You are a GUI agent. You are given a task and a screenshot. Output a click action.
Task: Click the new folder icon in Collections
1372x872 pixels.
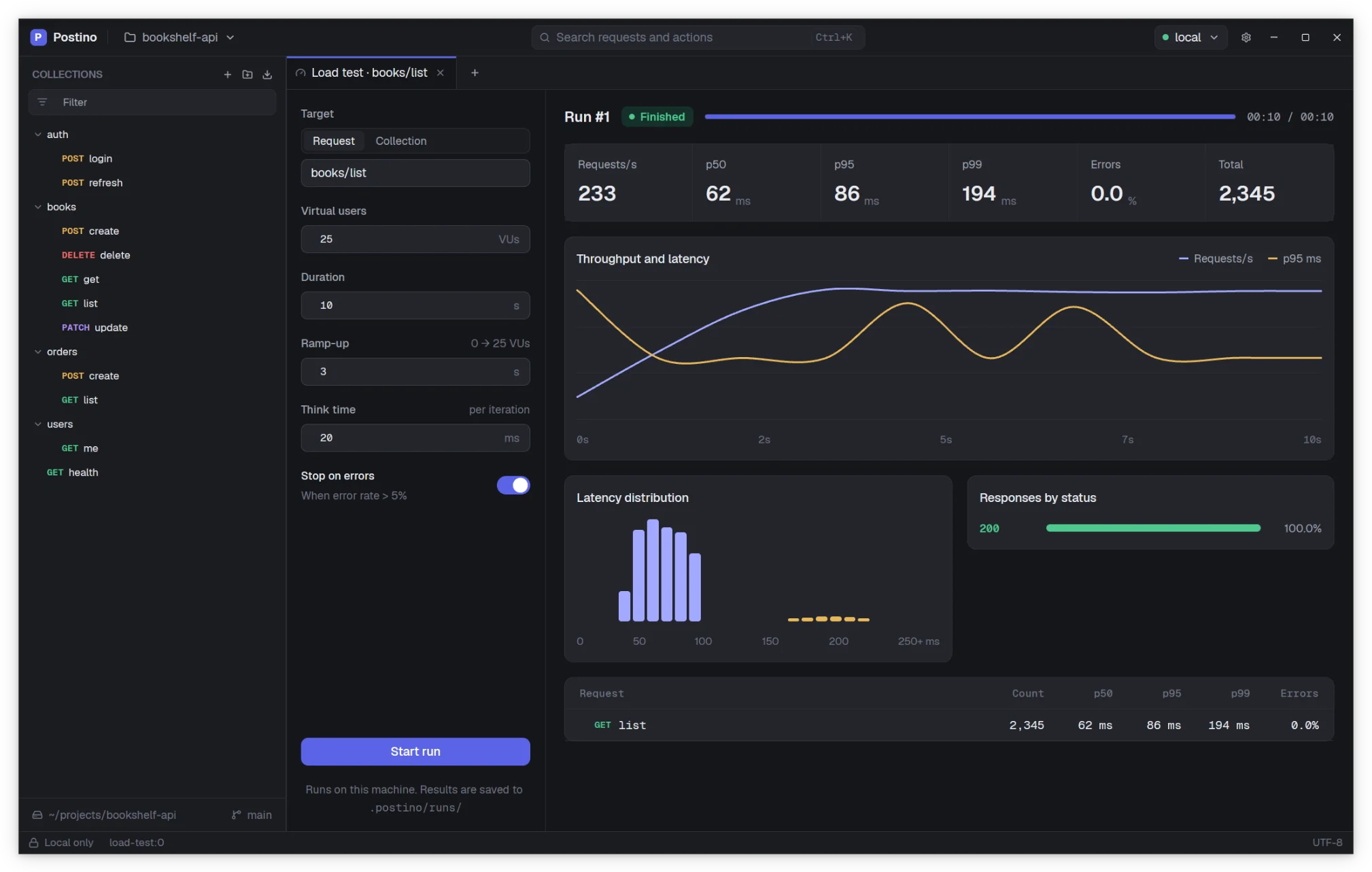[x=247, y=74]
